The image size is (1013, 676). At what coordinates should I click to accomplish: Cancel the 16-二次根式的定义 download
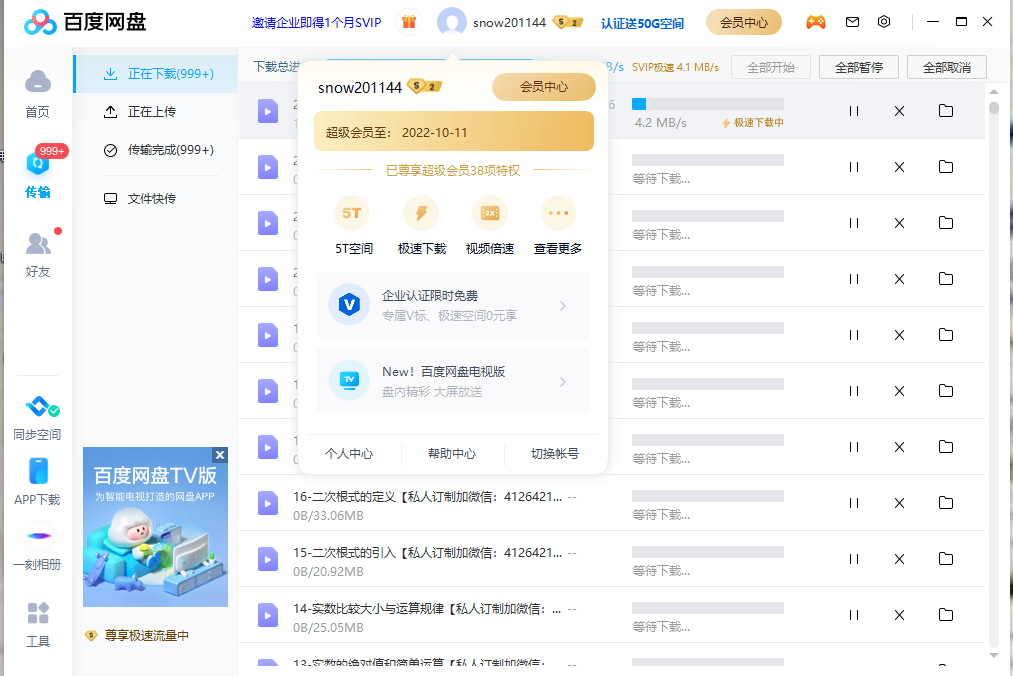click(899, 503)
